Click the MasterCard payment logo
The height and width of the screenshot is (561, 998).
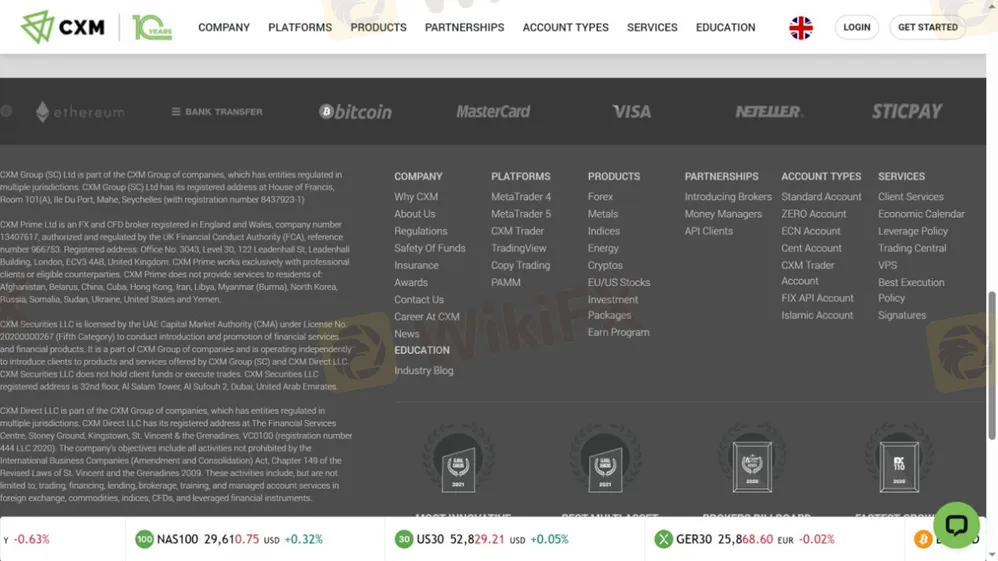493,111
